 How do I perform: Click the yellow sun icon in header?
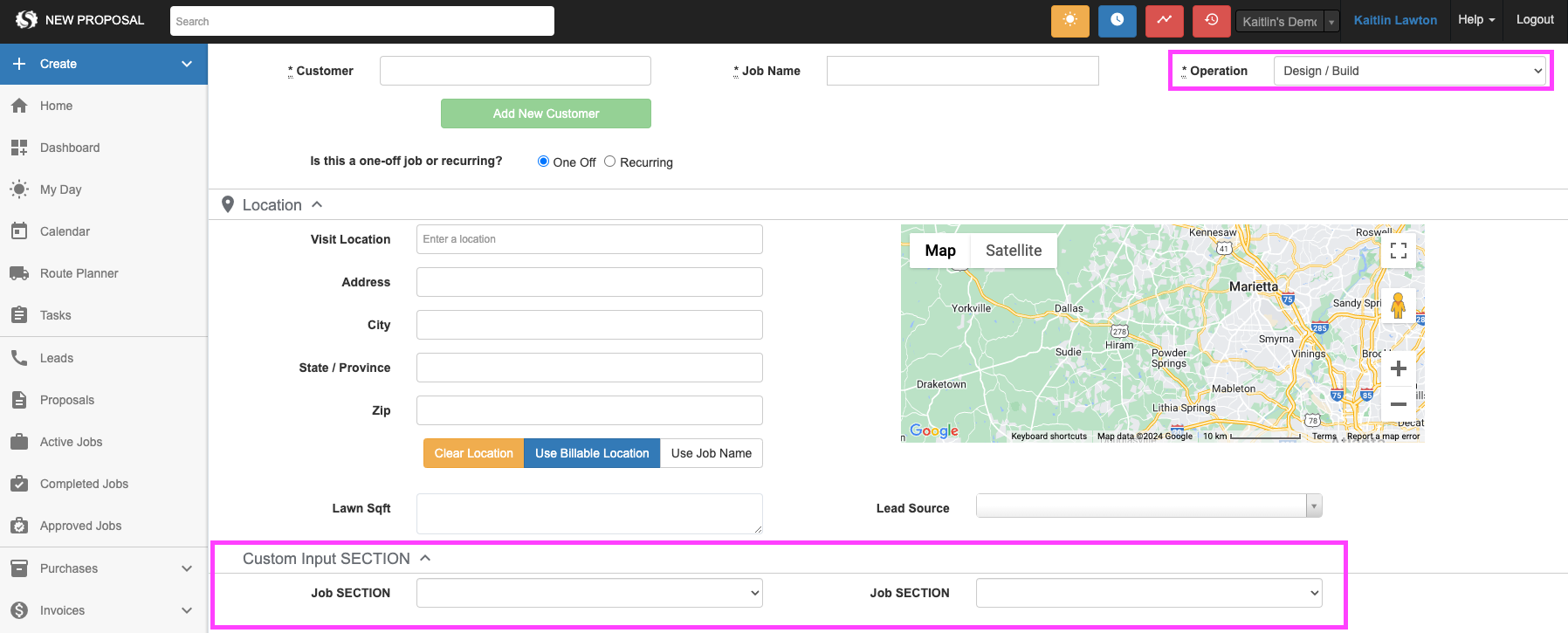pos(1069,21)
